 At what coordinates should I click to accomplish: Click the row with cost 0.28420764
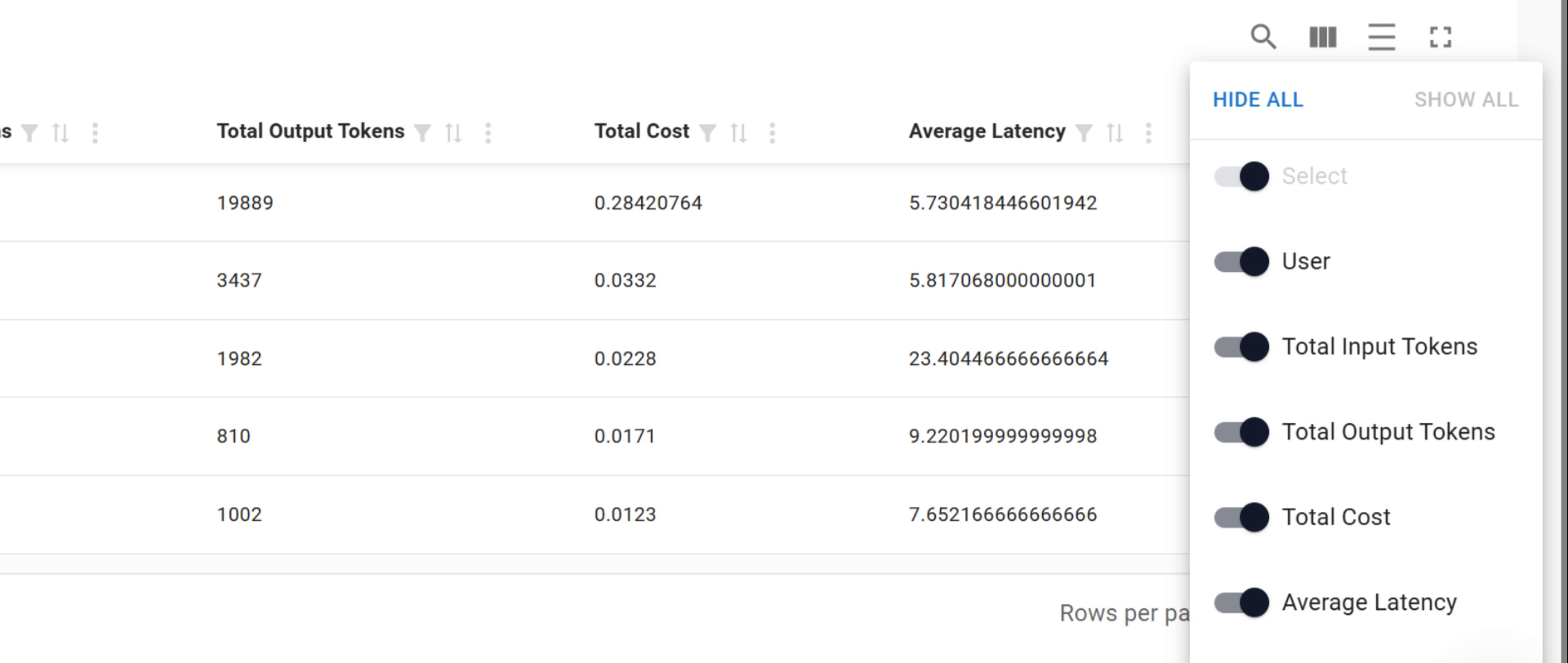click(x=648, y=202)
